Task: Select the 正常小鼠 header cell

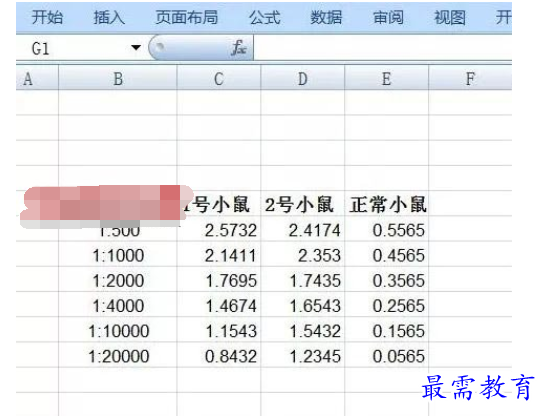Action: point(386,204)
